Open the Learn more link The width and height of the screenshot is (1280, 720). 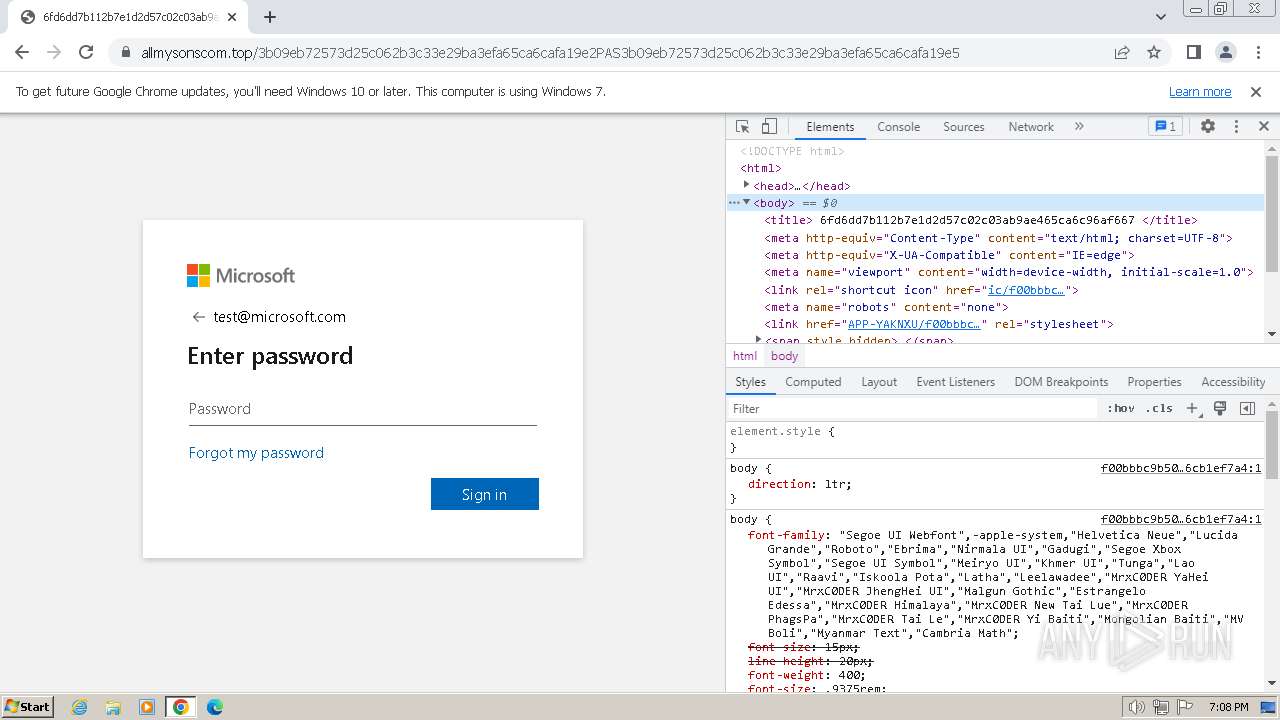tap(1200, 91)
